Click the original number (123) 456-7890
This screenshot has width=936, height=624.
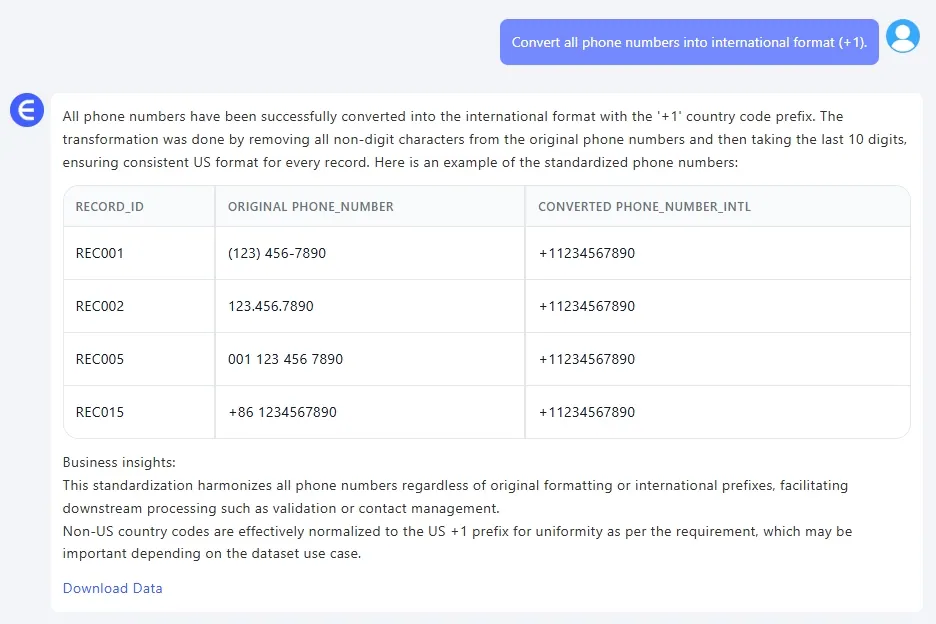(x=277, y=253)
